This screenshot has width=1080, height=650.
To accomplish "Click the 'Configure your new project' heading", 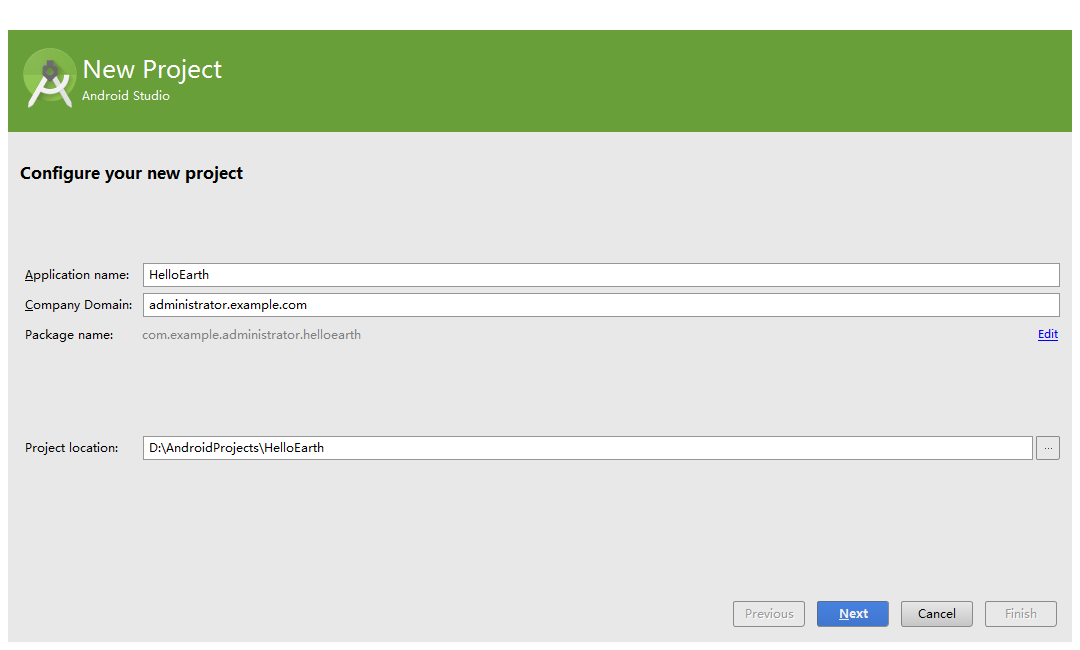I will pos(132,174).
